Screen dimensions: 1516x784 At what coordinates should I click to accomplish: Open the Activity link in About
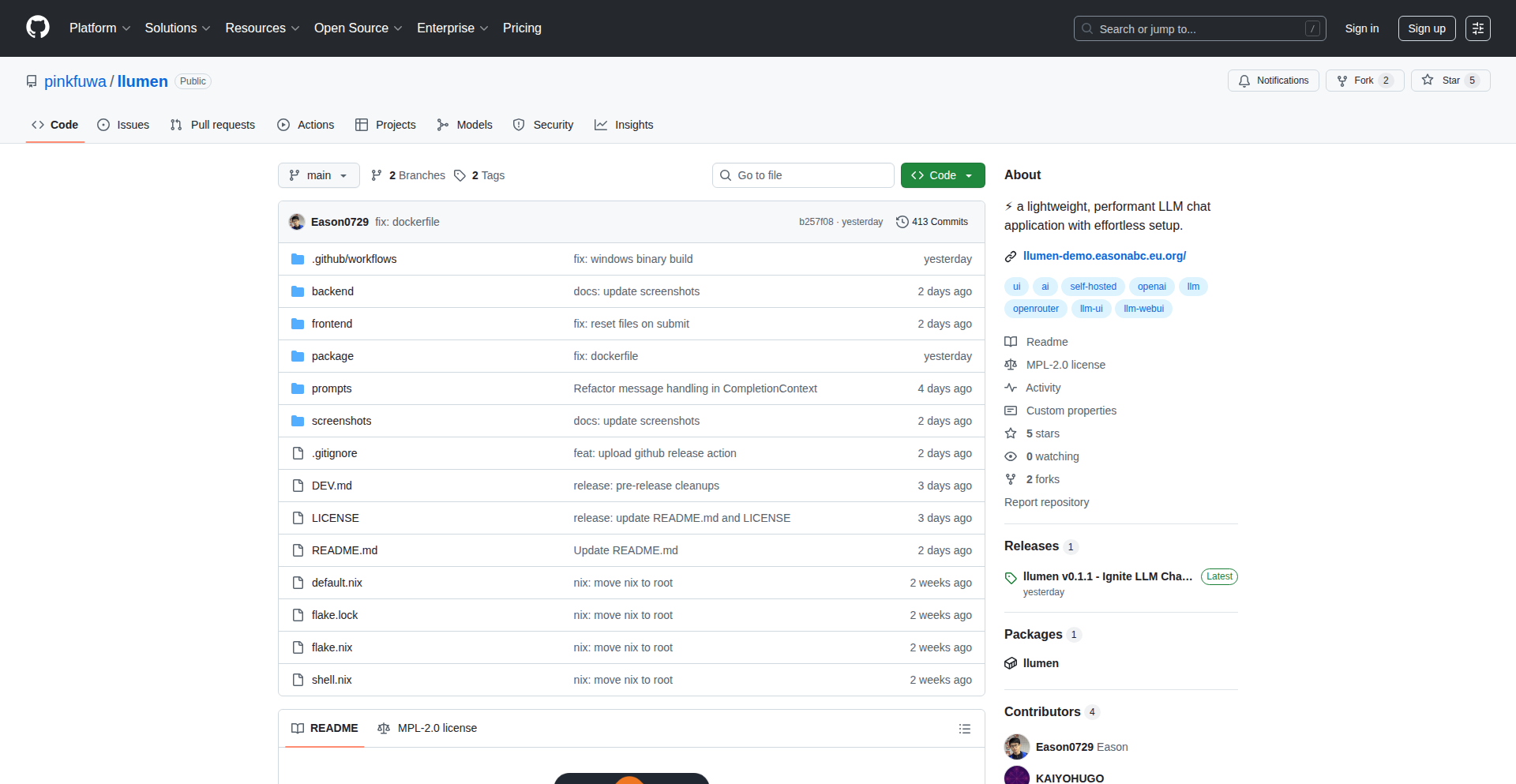1033,388
